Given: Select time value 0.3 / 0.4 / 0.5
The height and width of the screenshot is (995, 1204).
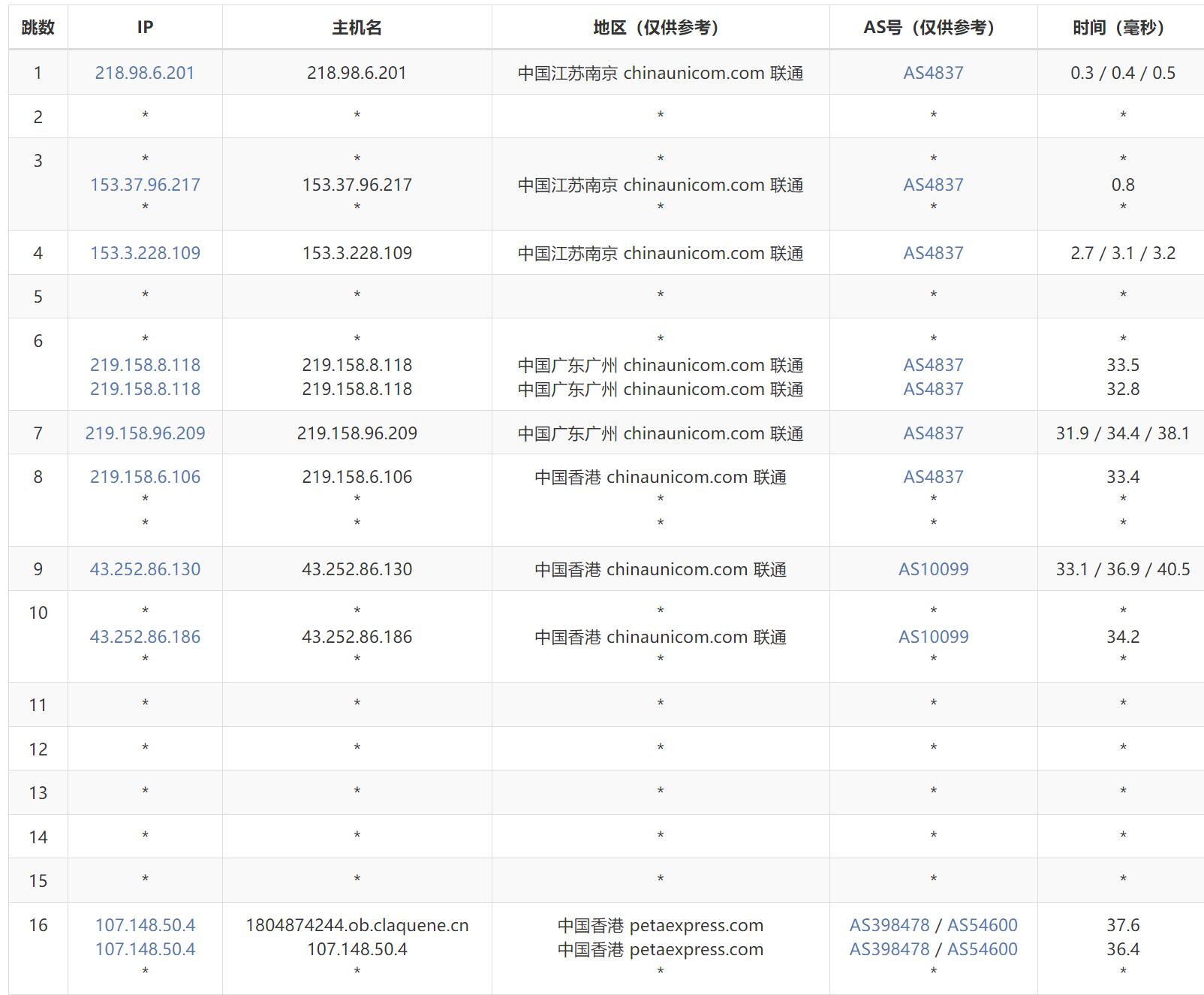Looking at the screenshot, I should (x=1123, y=73).
